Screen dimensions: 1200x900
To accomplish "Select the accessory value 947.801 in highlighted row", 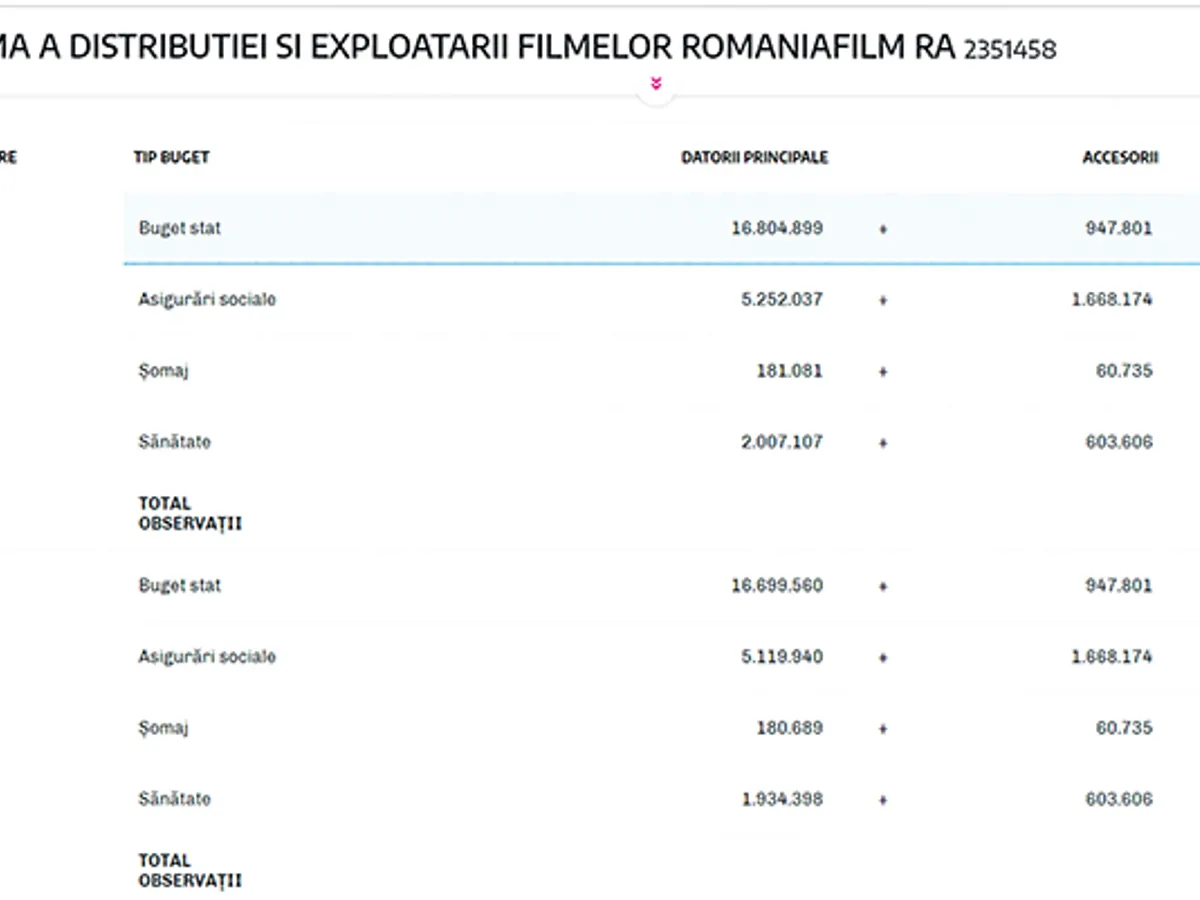I will pyautogui.click(x=1118, y=228).
